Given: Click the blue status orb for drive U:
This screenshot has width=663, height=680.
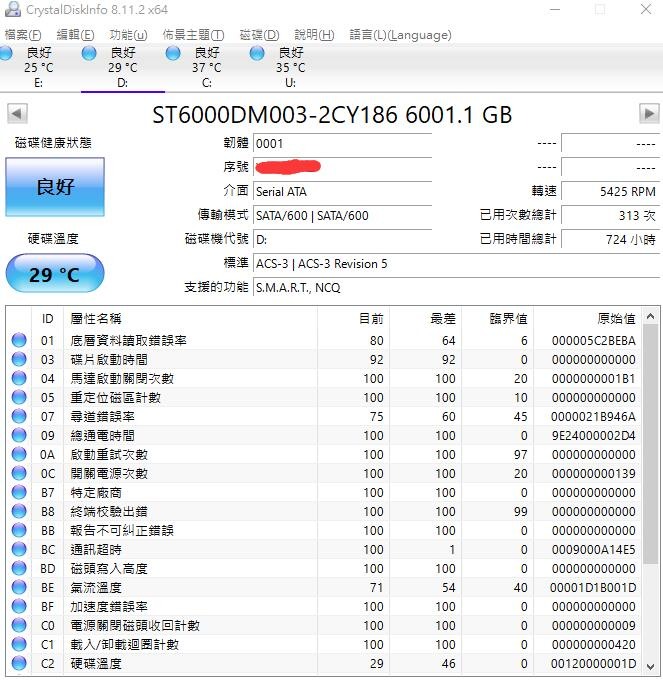Looking at the screenshot, I should [x=257, y=53].
